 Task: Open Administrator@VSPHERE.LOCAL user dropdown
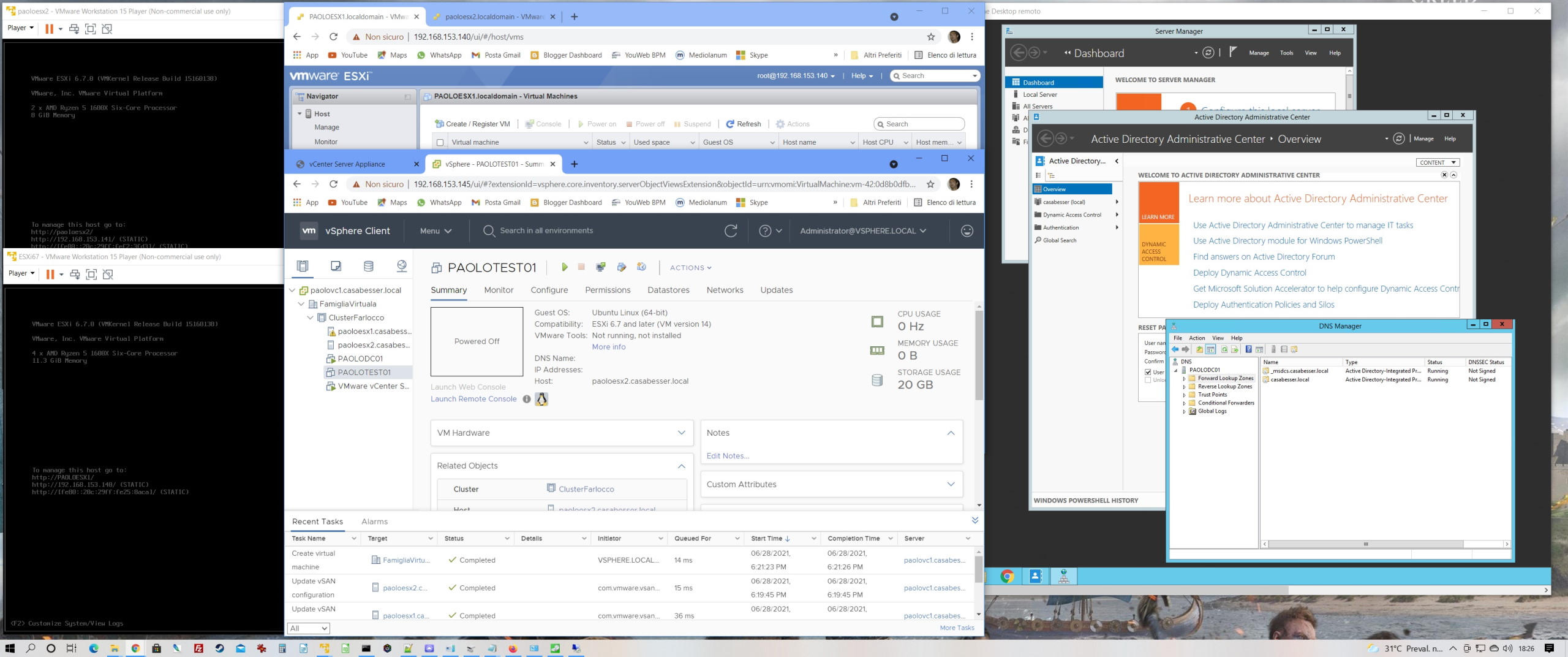(862, 231)
